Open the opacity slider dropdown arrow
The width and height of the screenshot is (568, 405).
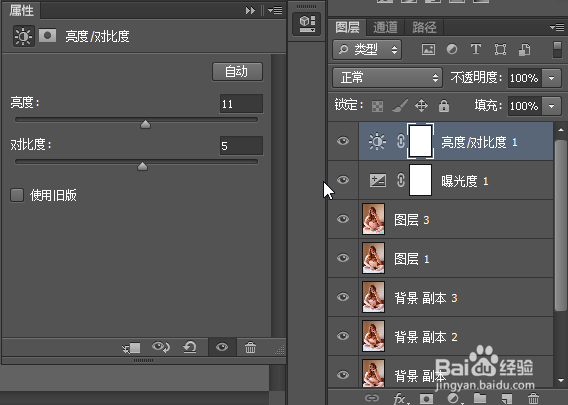[552, 78]
